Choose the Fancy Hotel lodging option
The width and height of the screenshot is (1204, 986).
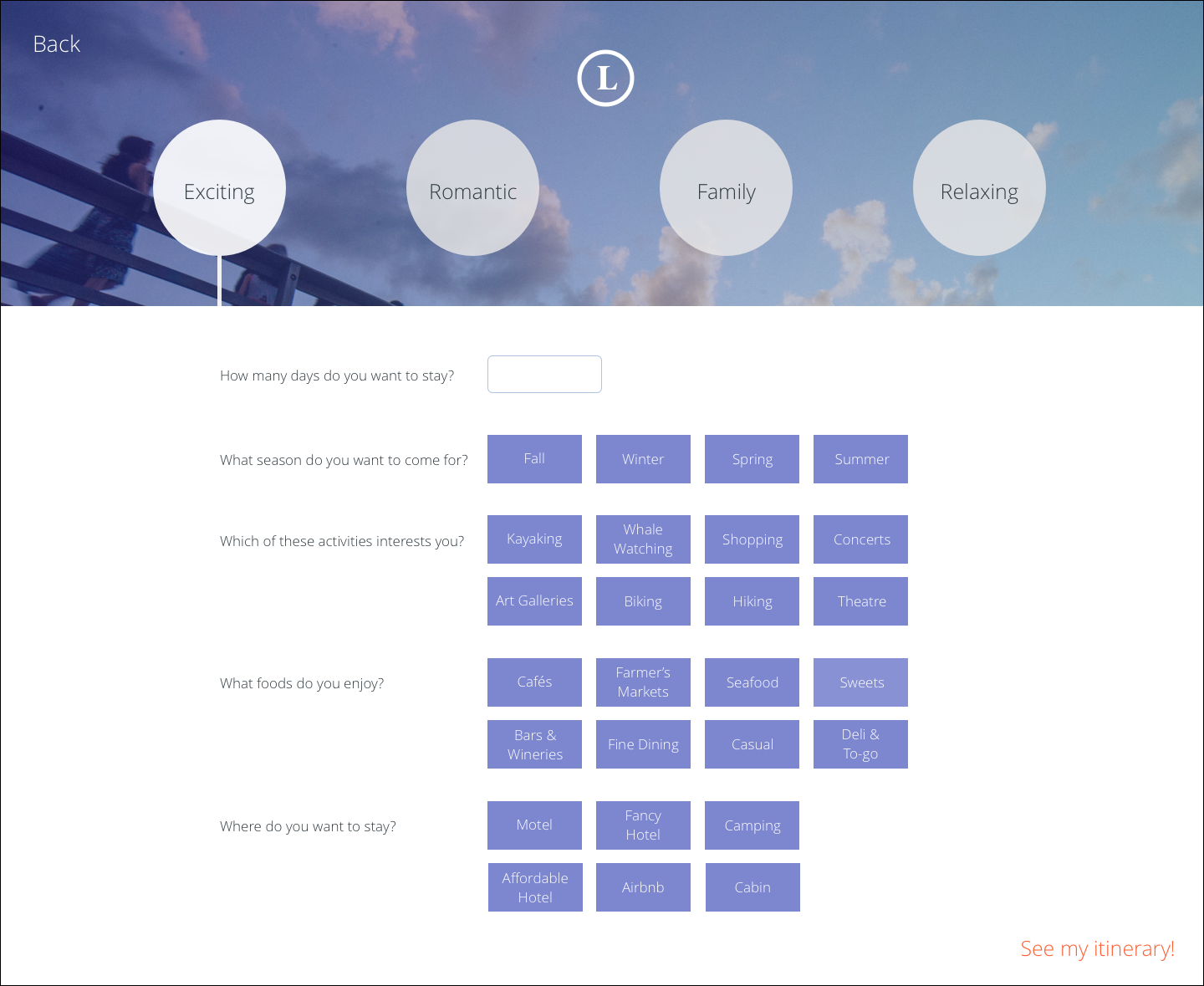pos(643,825)
